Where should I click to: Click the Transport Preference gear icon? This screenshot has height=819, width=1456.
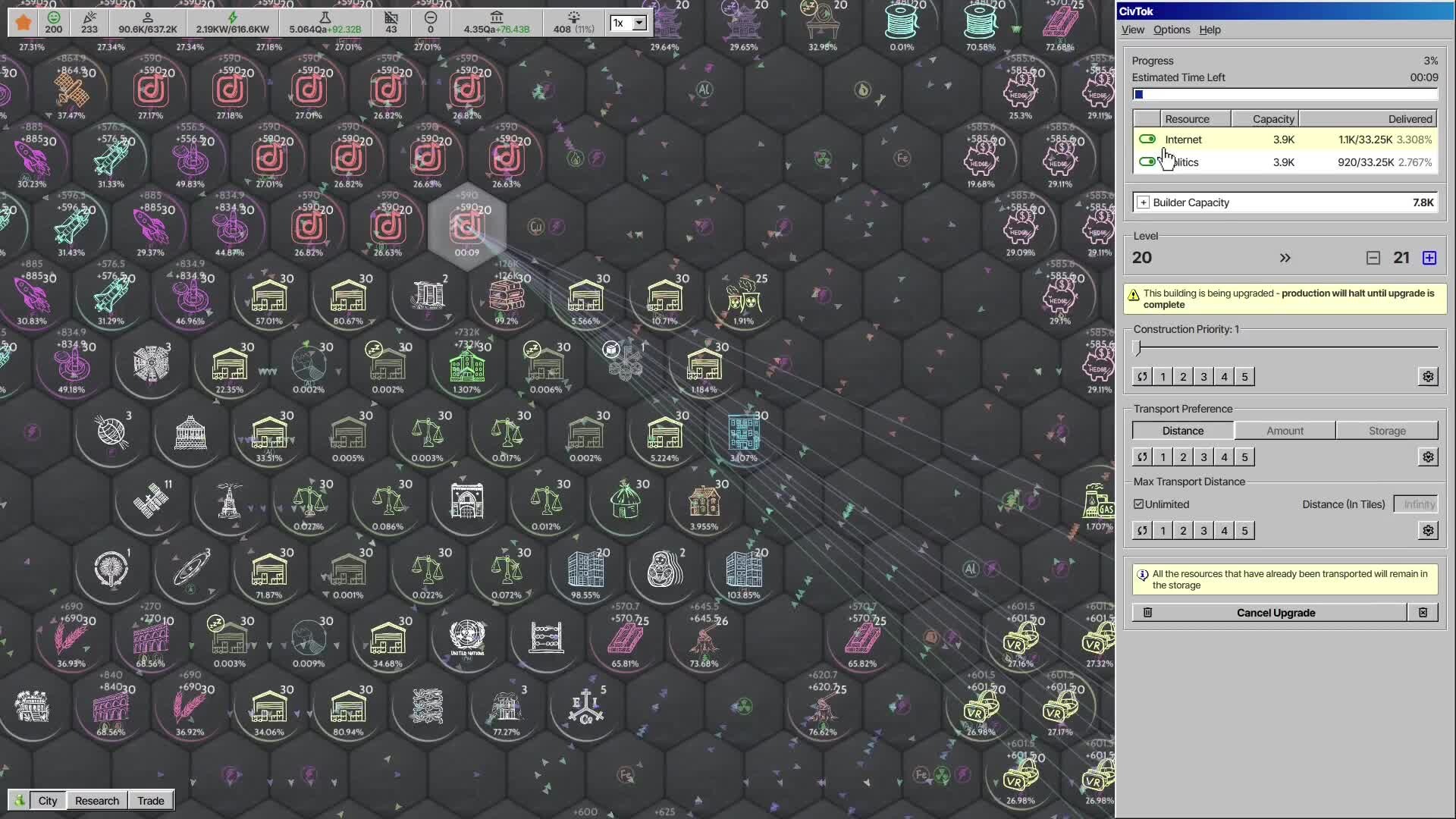pos(1428,457)
